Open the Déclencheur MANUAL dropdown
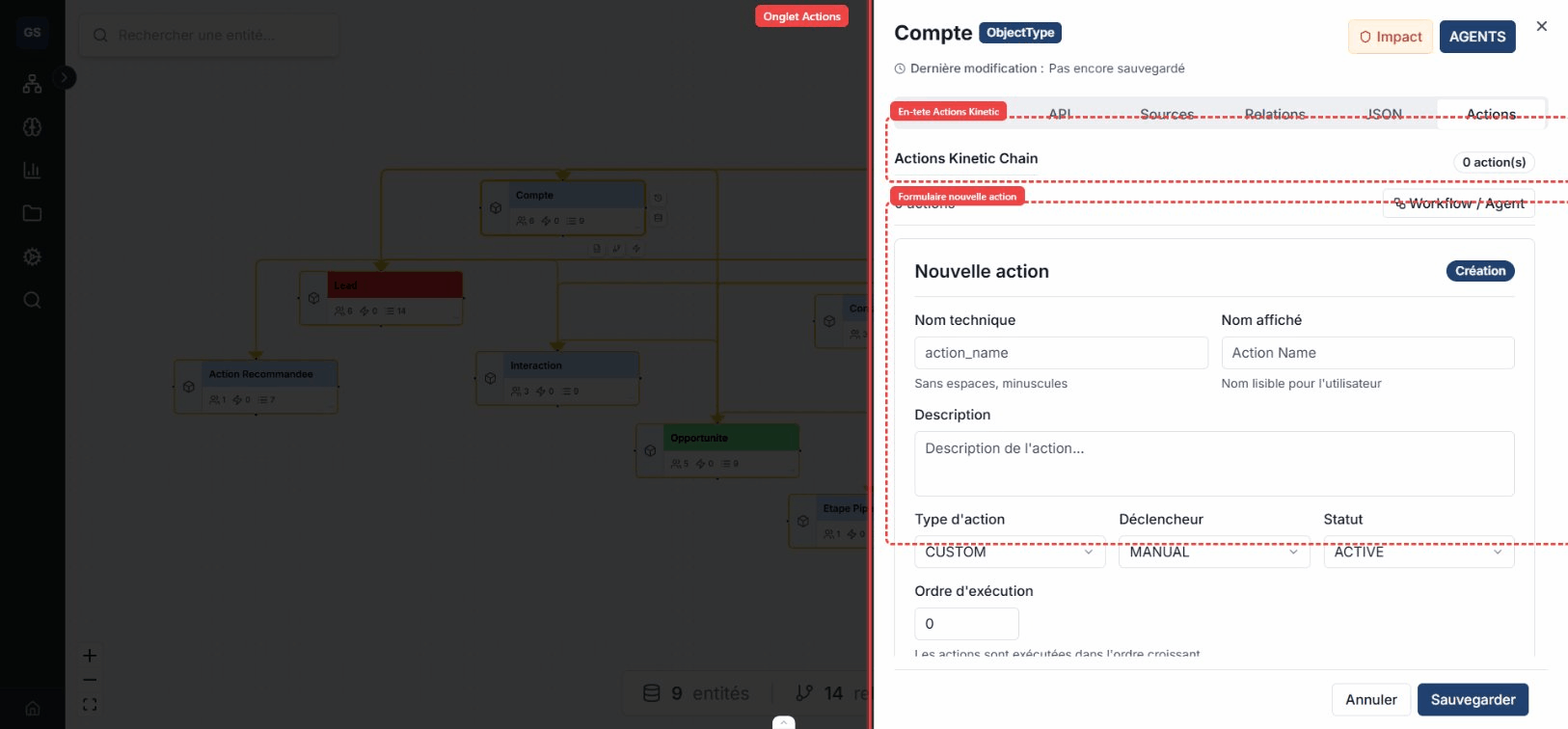Viewport: 1568px width, 729px height. tap(1213, 552)
